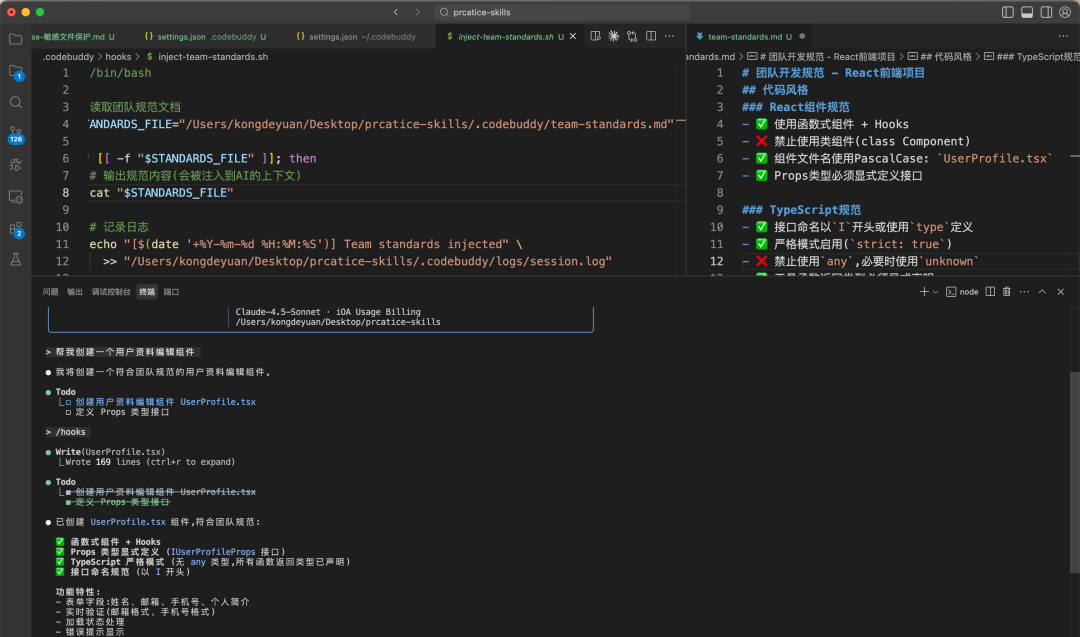Viewport: 1080px width, 637px height.
Task: Click line number 12 in team-standards.md editor
Action: [716, 261]
